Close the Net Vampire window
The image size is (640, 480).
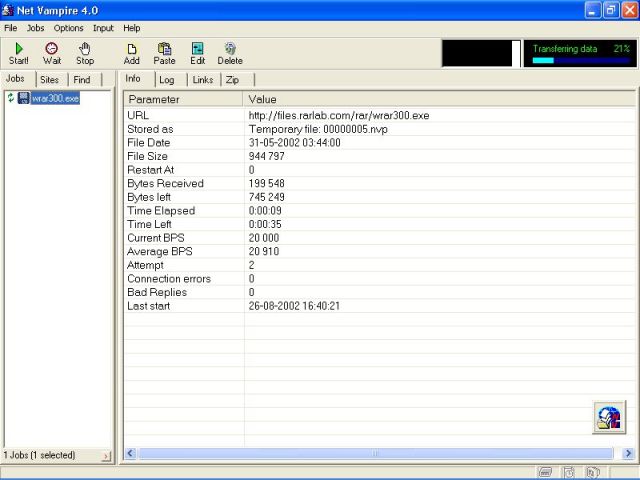629,10
